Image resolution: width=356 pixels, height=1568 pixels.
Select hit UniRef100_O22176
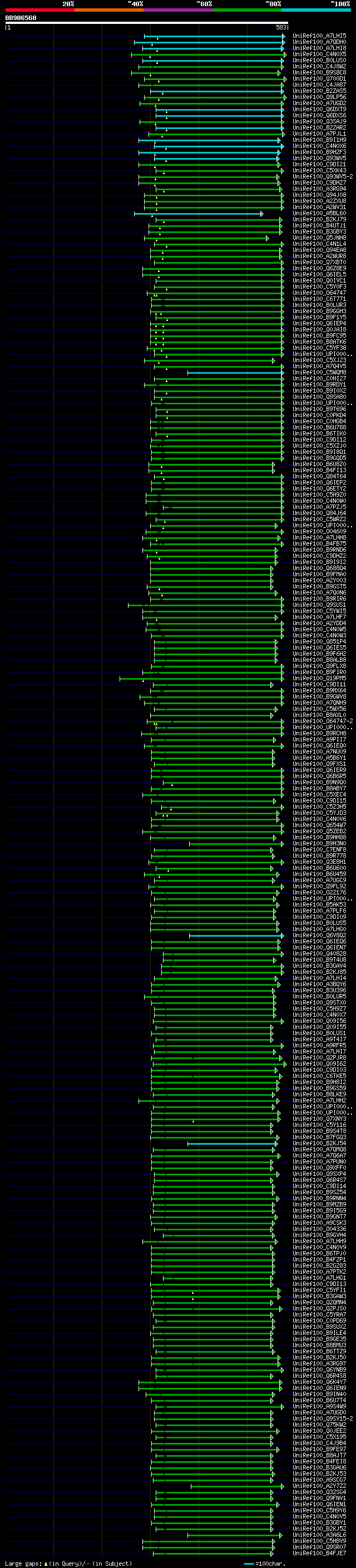tap(319, 892)
